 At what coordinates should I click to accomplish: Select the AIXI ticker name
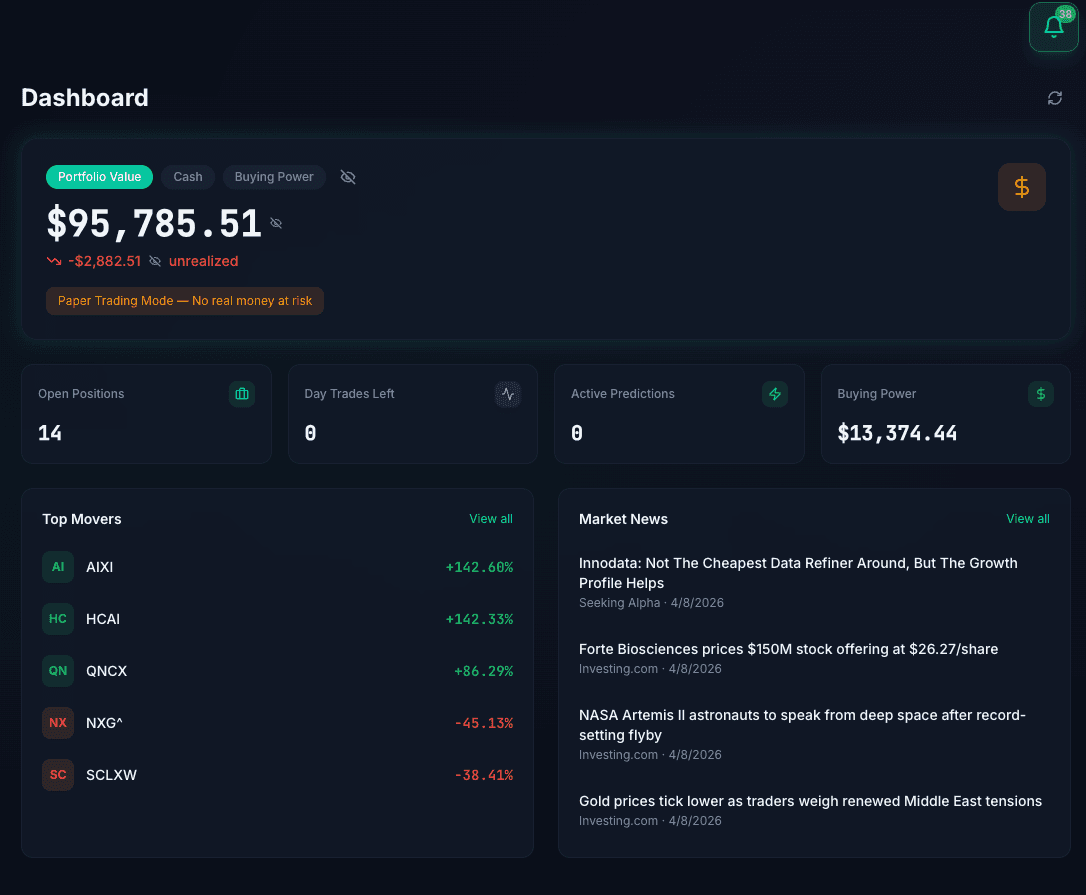pos(100,567)
